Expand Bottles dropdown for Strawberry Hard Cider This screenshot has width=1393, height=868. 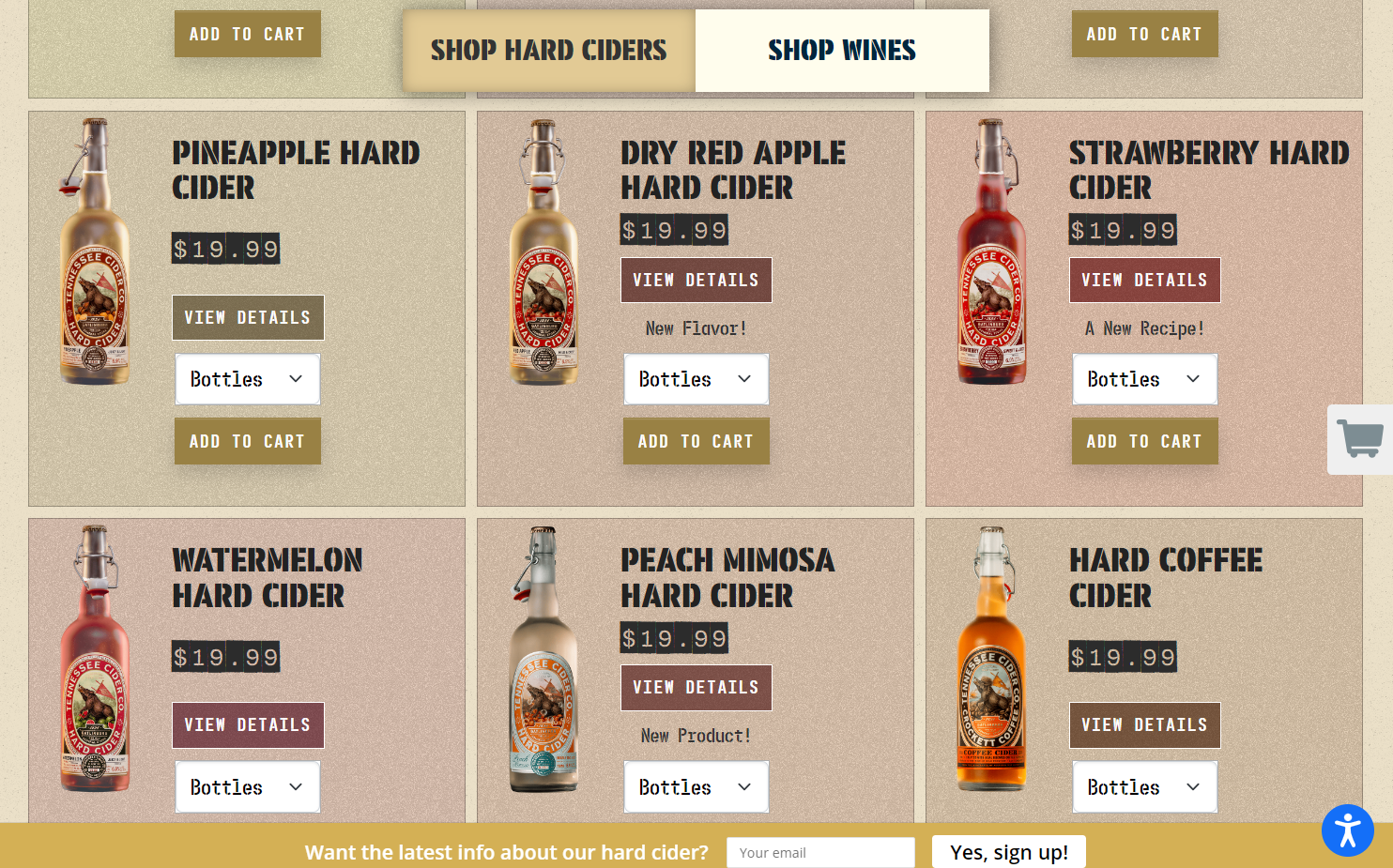pos(1145,379)
